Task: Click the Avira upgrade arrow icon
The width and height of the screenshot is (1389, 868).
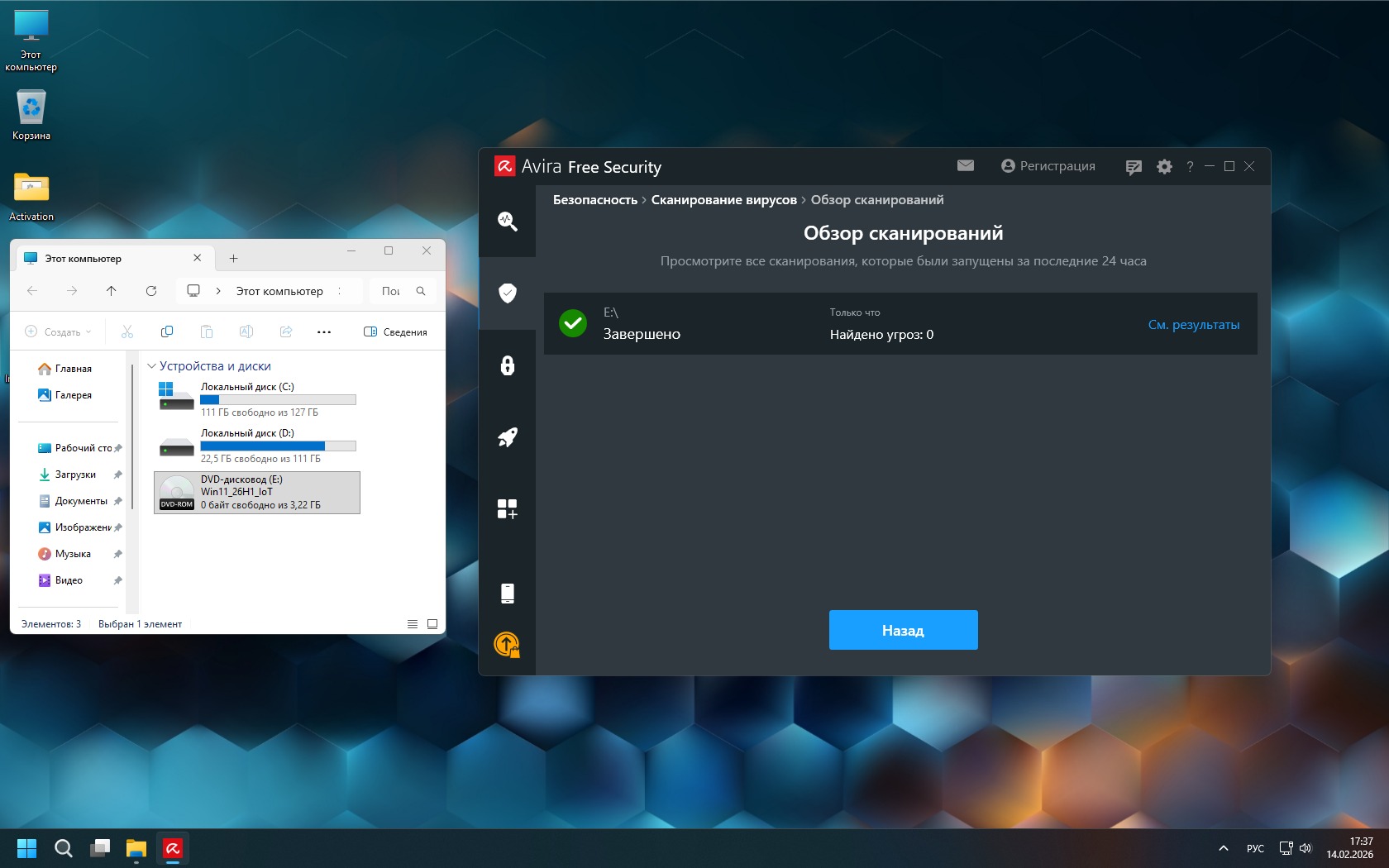Action: coord(507,644)
